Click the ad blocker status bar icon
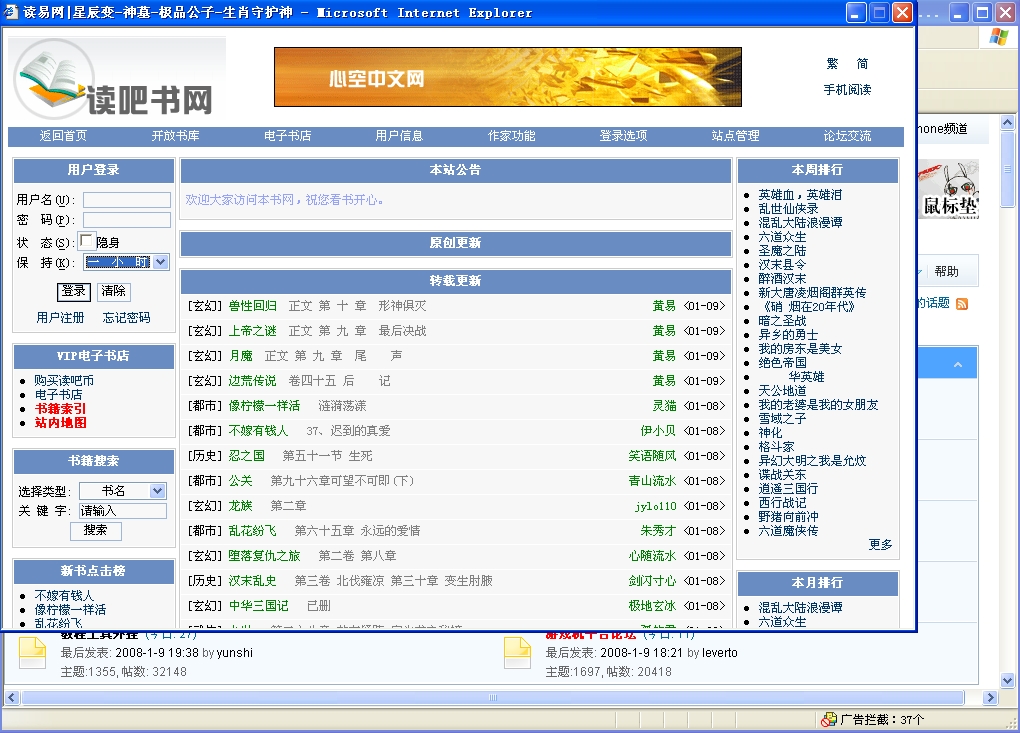Image resolution: width=1020 pixels, height=733 pixels. click(828, 719)
